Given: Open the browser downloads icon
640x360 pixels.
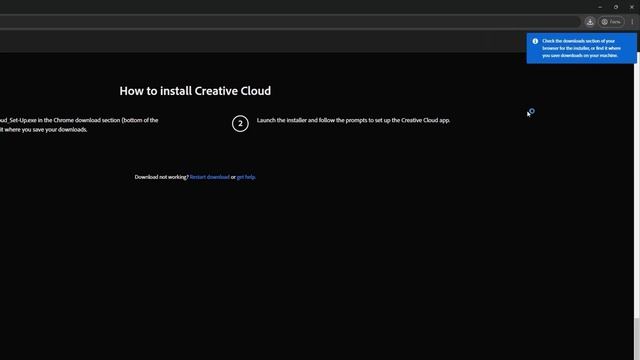Looking at the screenshot, I should [590, 22].
